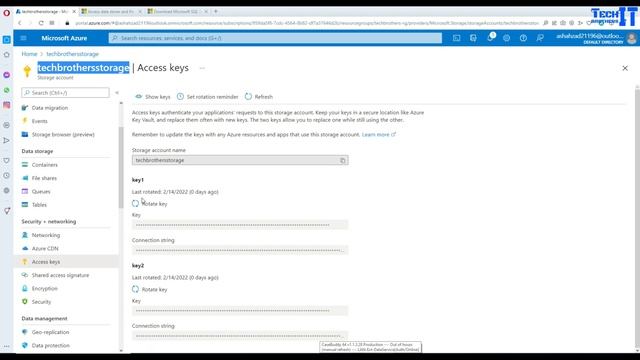Click the left menu Search (Ctrl+/) field
The image size is (640, 360).
pyautogui.click(x=65, y=93)
